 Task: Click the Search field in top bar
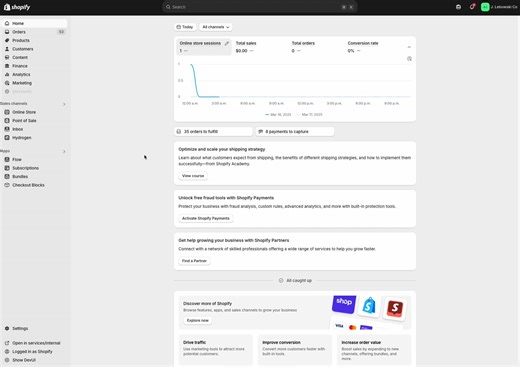pos(260,7)
